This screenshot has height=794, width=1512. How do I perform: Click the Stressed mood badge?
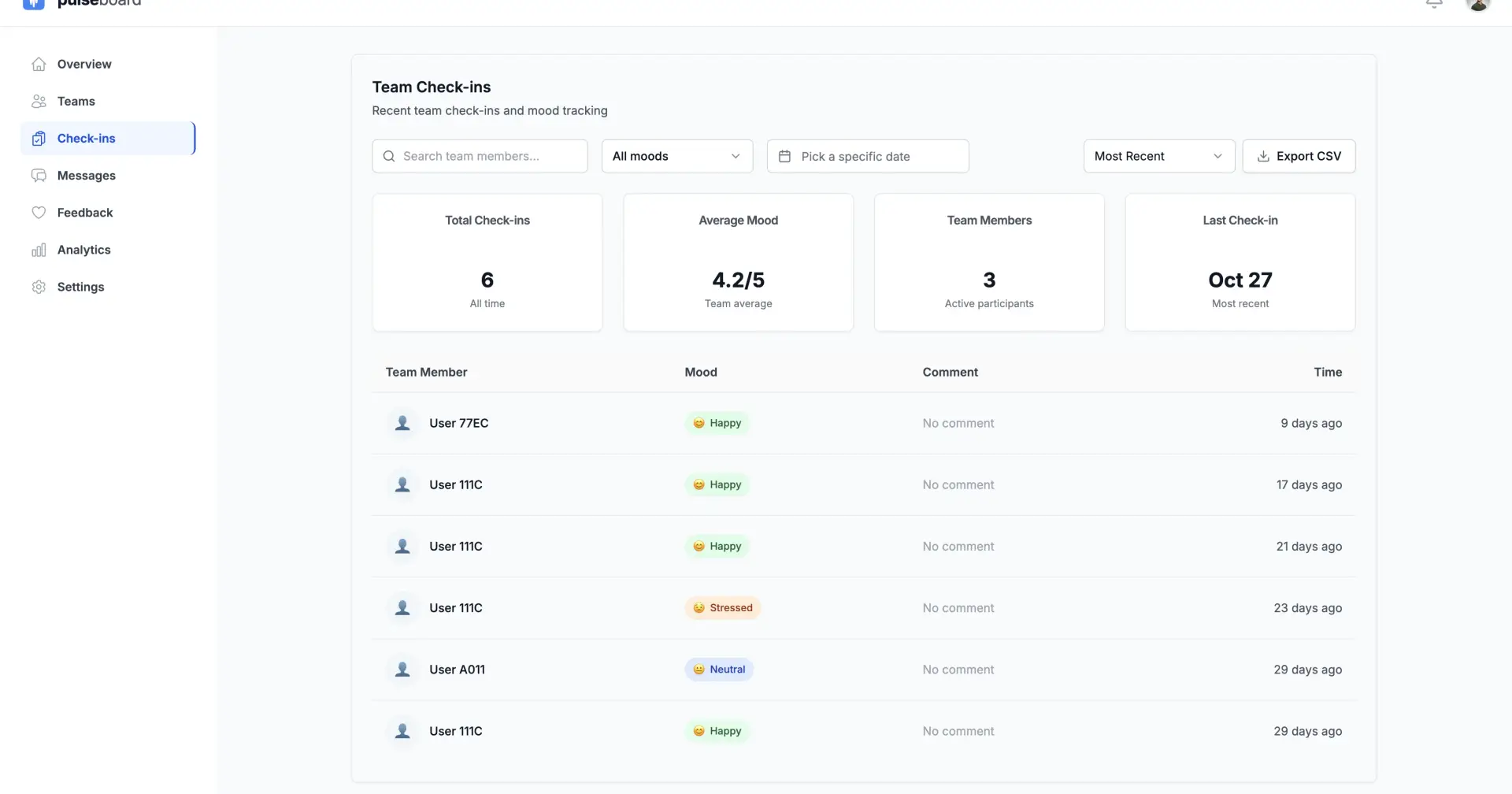(722, 608)
